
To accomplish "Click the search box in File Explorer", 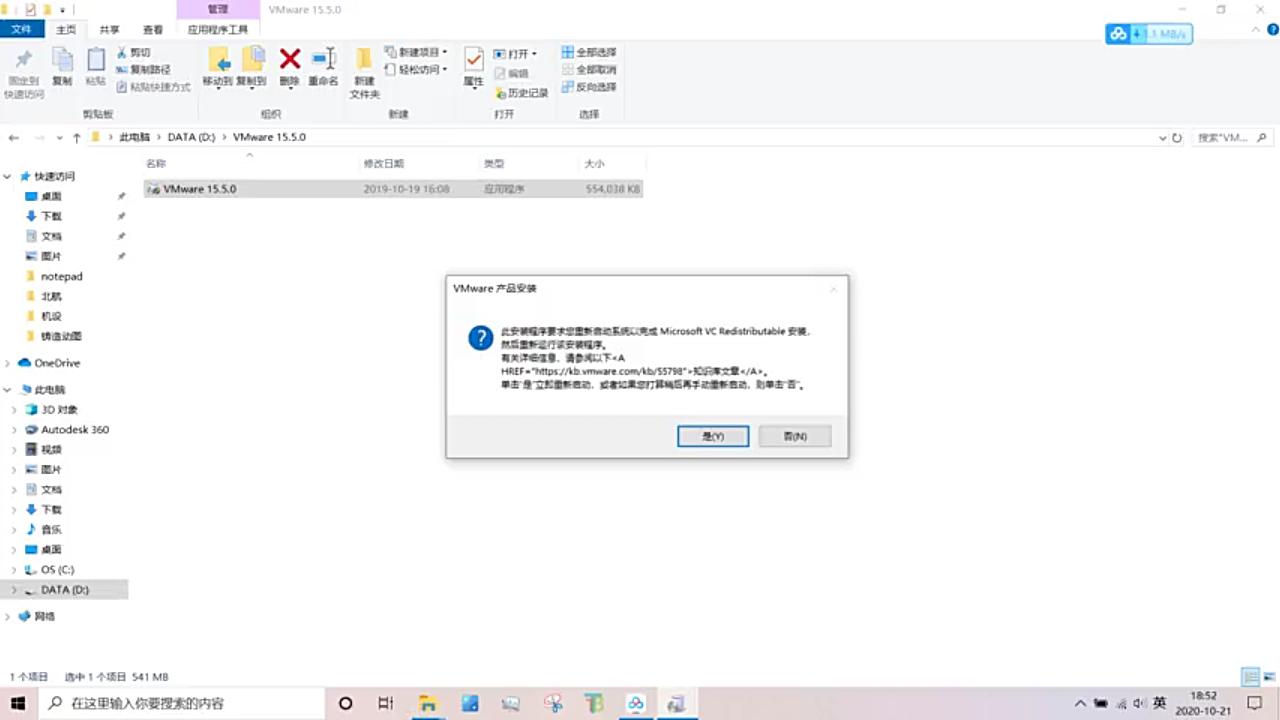I will pyautogui.click(x=1233, y=138).
